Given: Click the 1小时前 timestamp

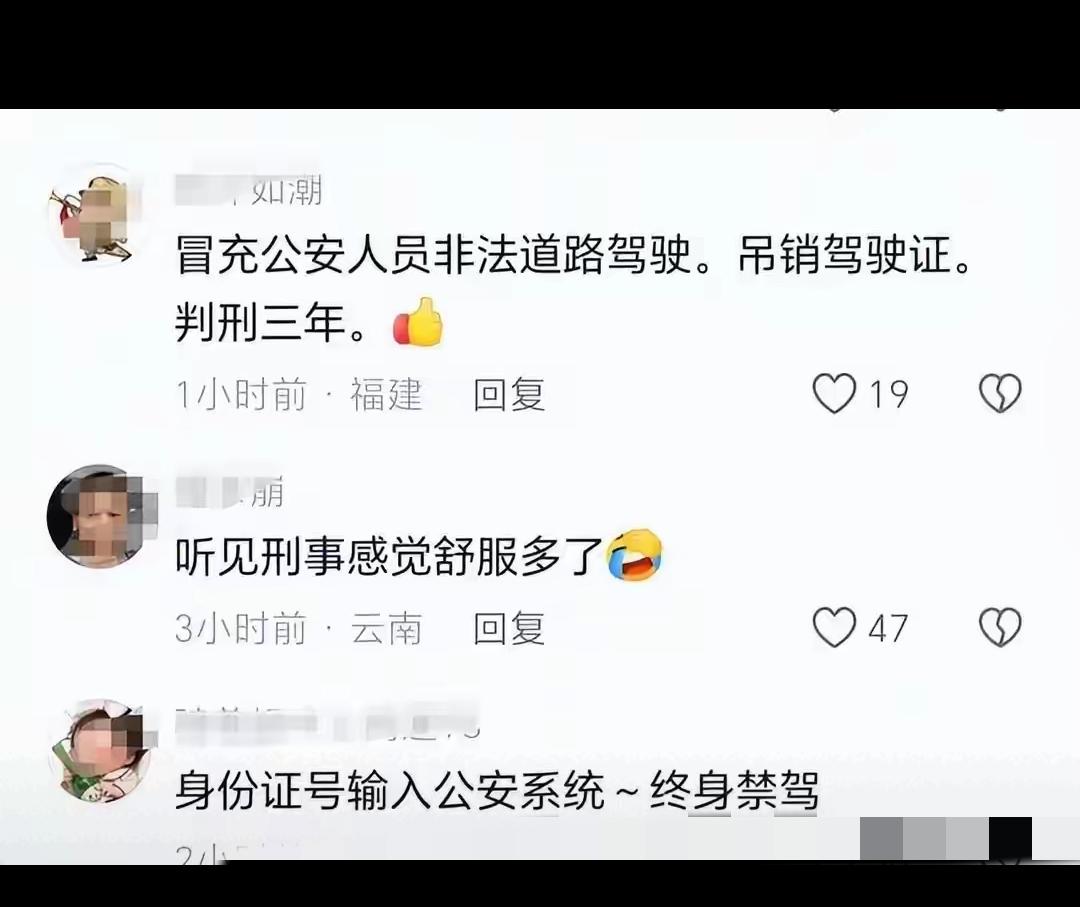Looking at the screenshot, I should 241,395.
